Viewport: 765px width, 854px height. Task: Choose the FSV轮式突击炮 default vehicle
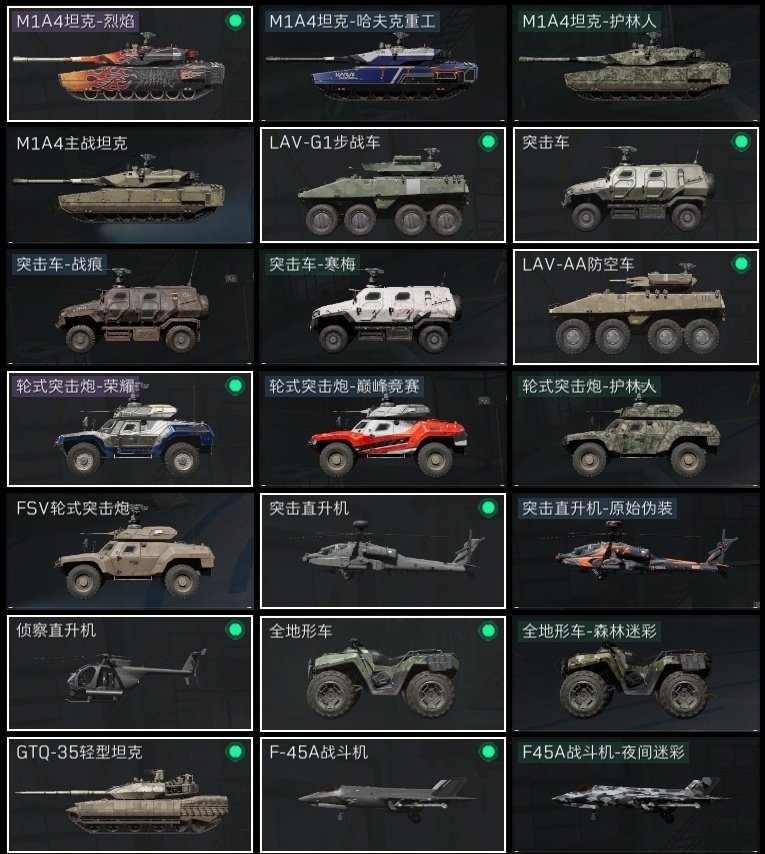click(x=130, y=551)
